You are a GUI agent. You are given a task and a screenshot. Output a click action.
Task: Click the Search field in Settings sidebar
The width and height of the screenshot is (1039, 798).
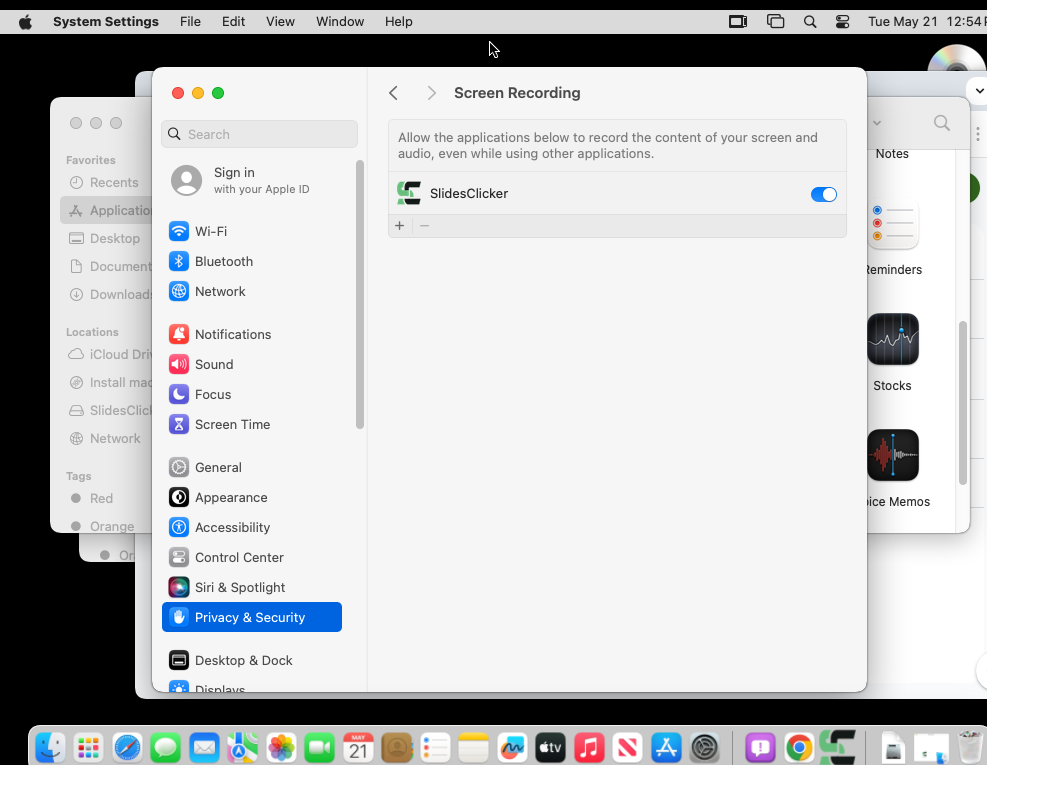click(259, 134)
